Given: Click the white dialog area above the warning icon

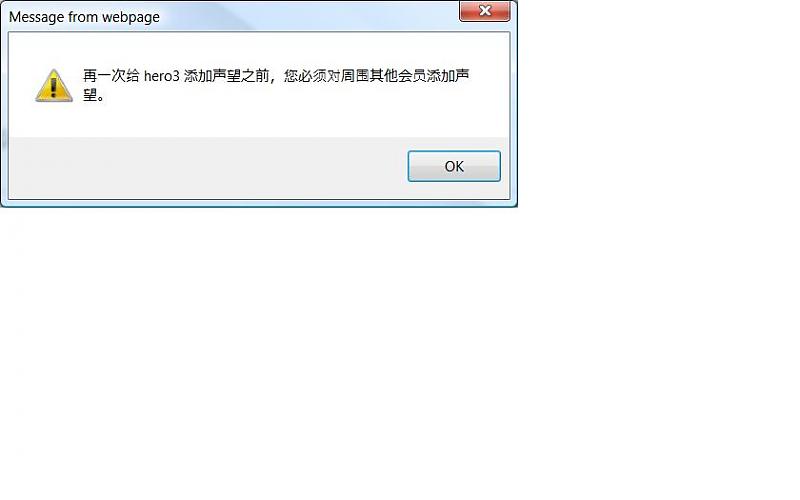Looking at the screenshot, I should [54, 50].
